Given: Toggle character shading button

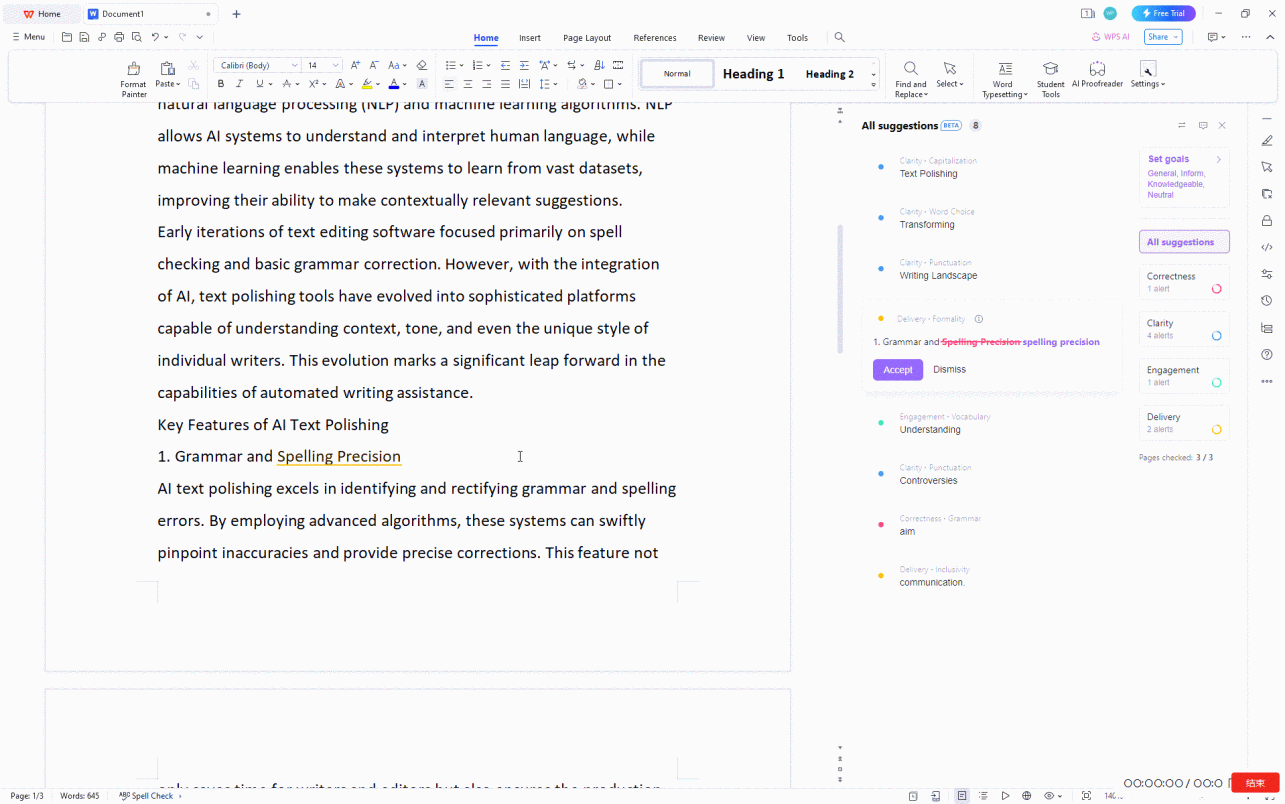Looking at the screenshot, I should click(x=422, y=84).
